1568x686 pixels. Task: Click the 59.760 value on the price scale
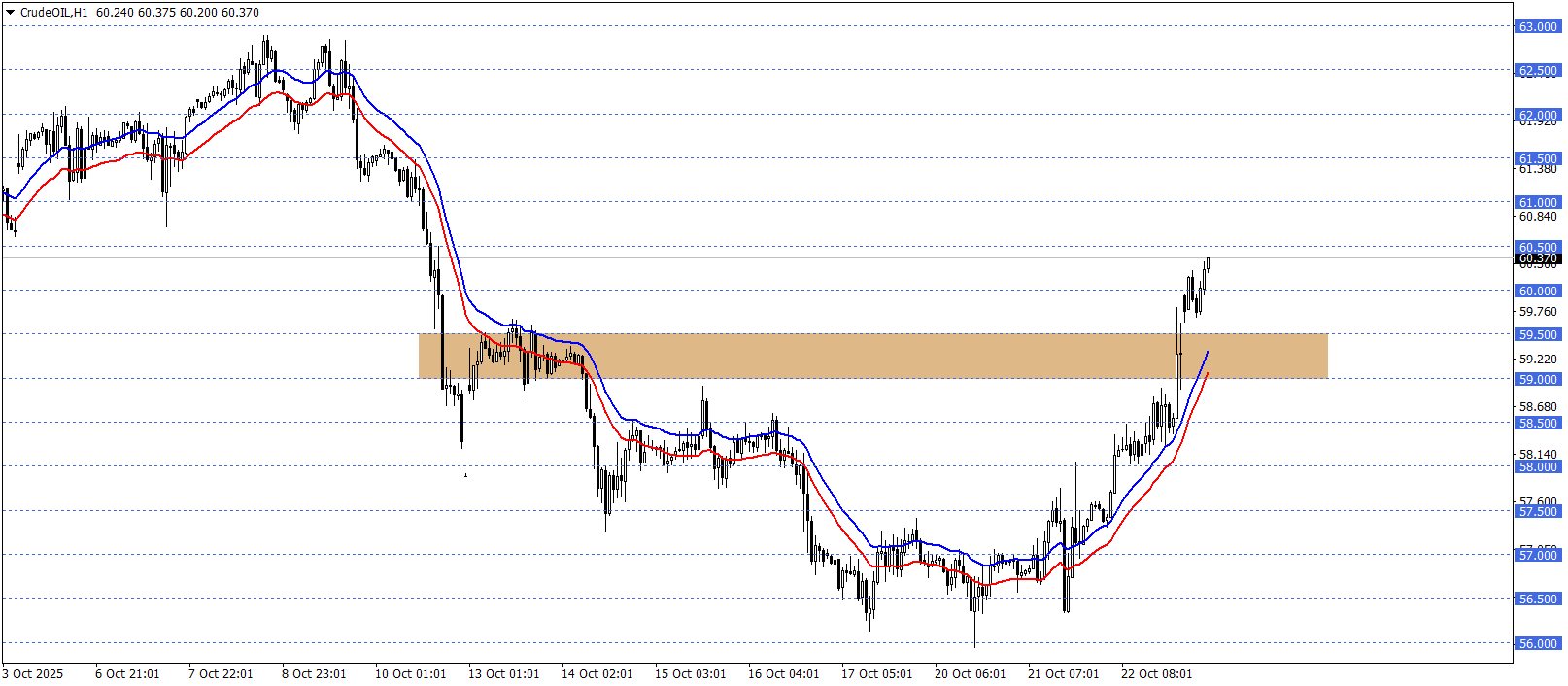pyautogui.click(x=1538, y=312)
